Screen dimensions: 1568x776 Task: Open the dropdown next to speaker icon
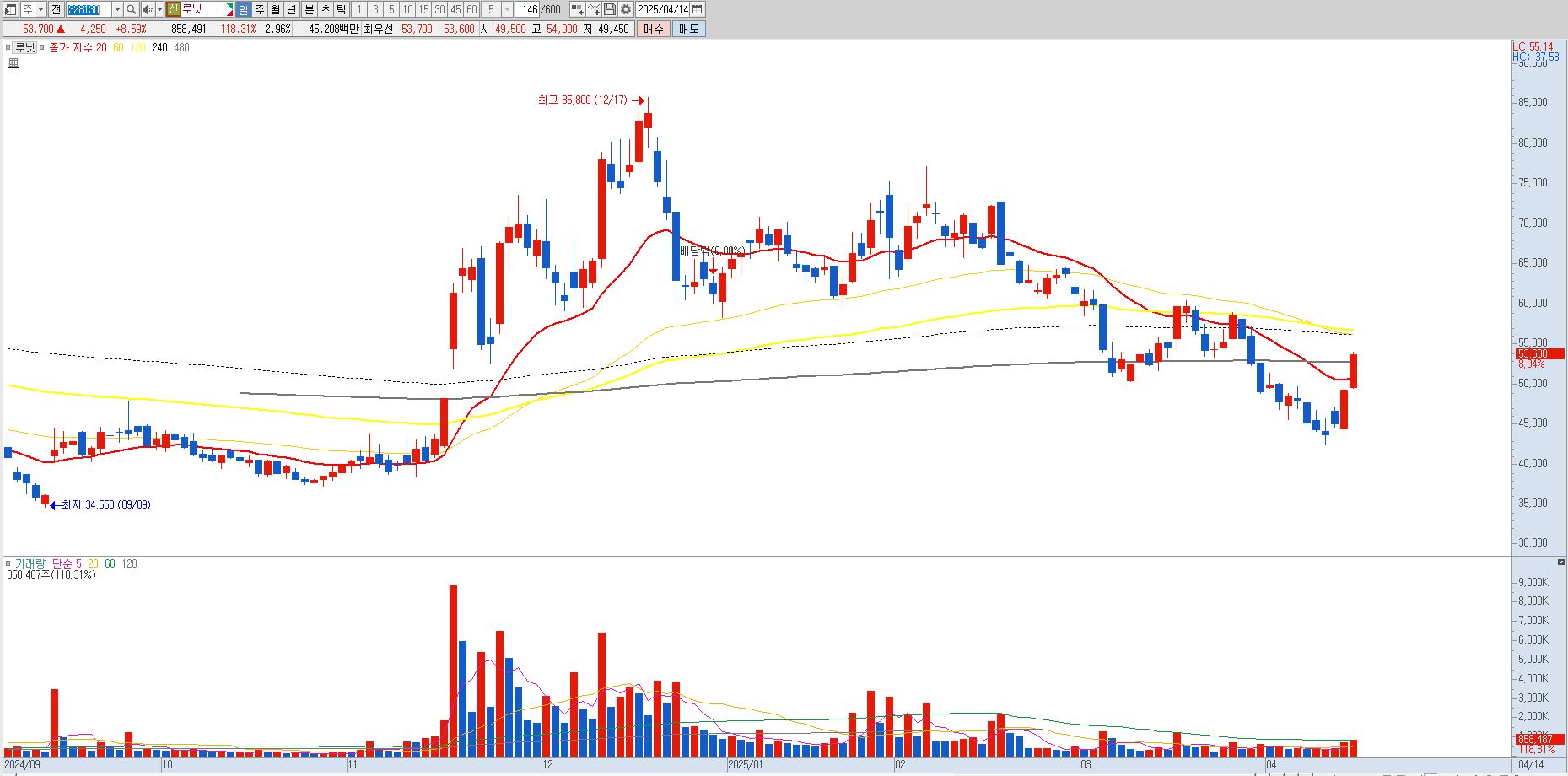(159, 9)
